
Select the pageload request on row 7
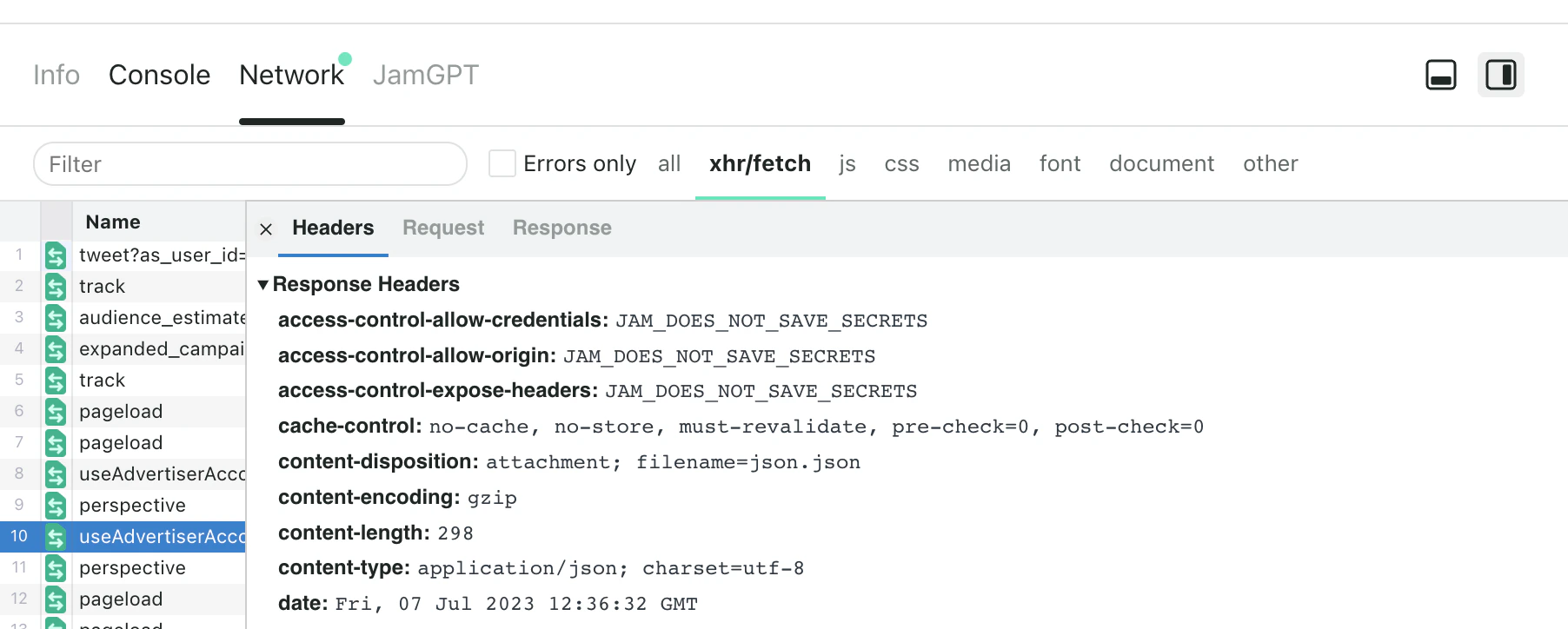121,443
